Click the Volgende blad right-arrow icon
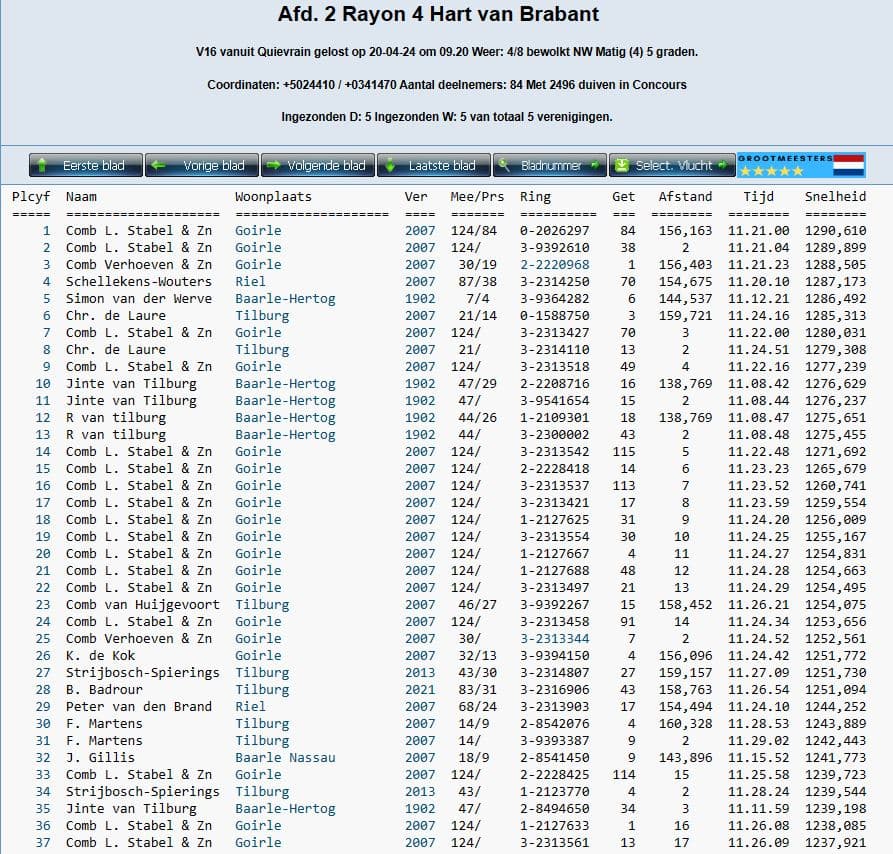The image size is (893, 854). (x=274, y=166)
